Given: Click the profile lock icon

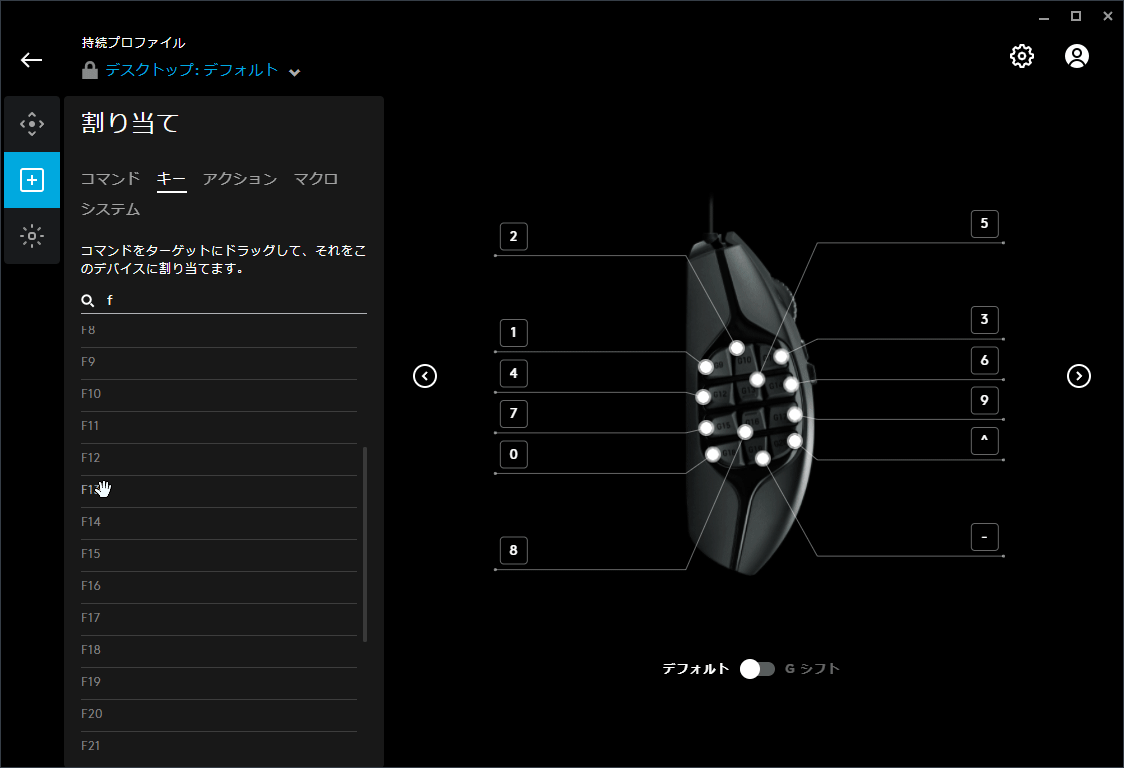Looking at the screenshot, I should [90, 71].
